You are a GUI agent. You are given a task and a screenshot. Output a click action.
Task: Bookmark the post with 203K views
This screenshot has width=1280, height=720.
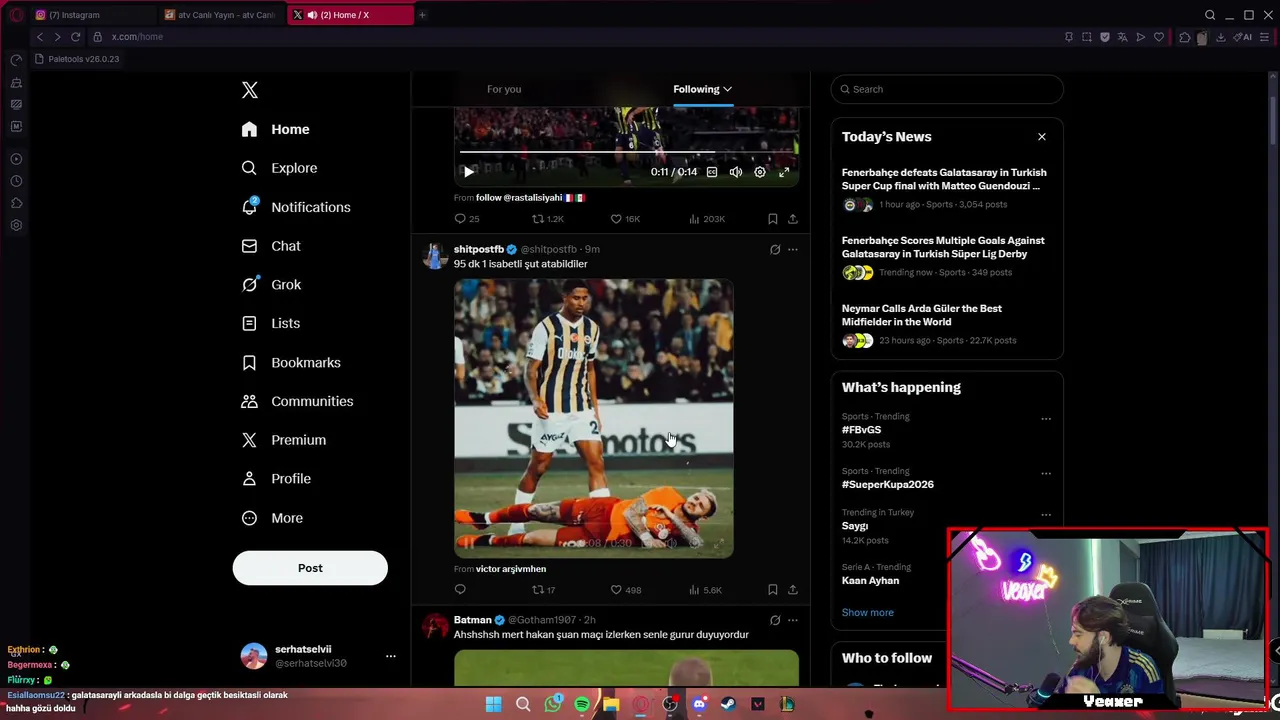773,219
